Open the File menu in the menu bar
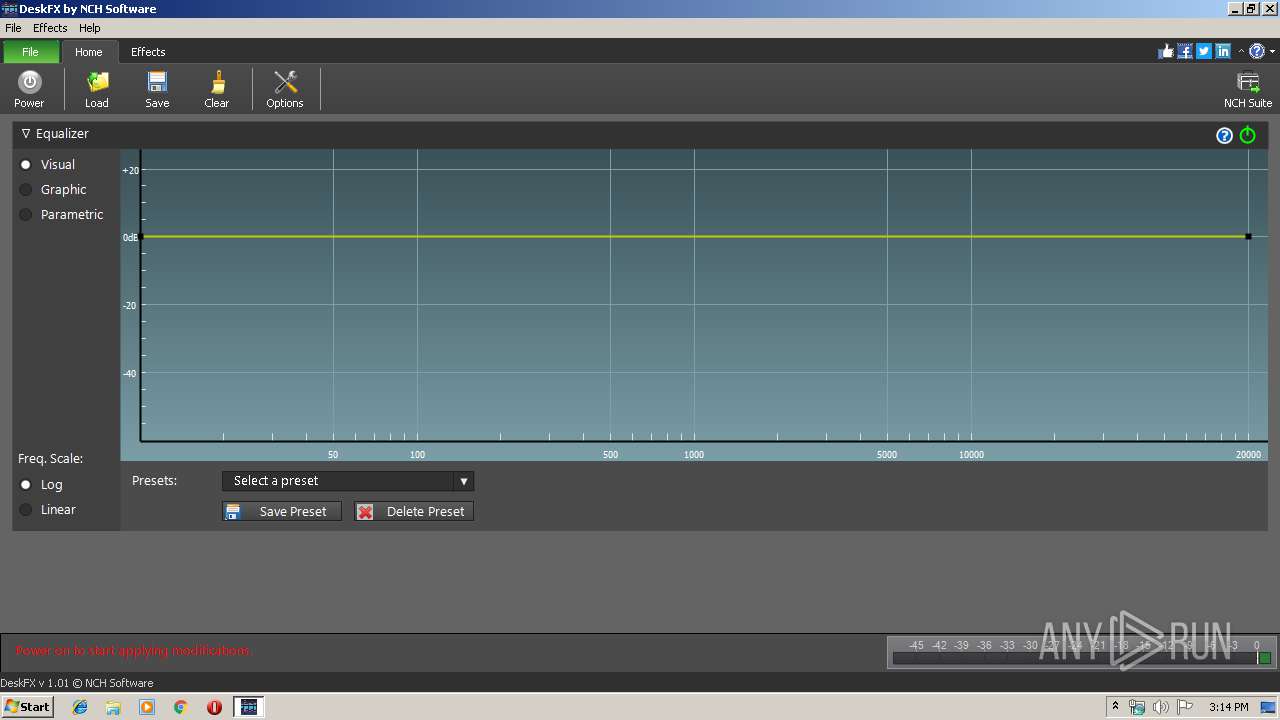Screen dimensions: 1280x720 13,28
